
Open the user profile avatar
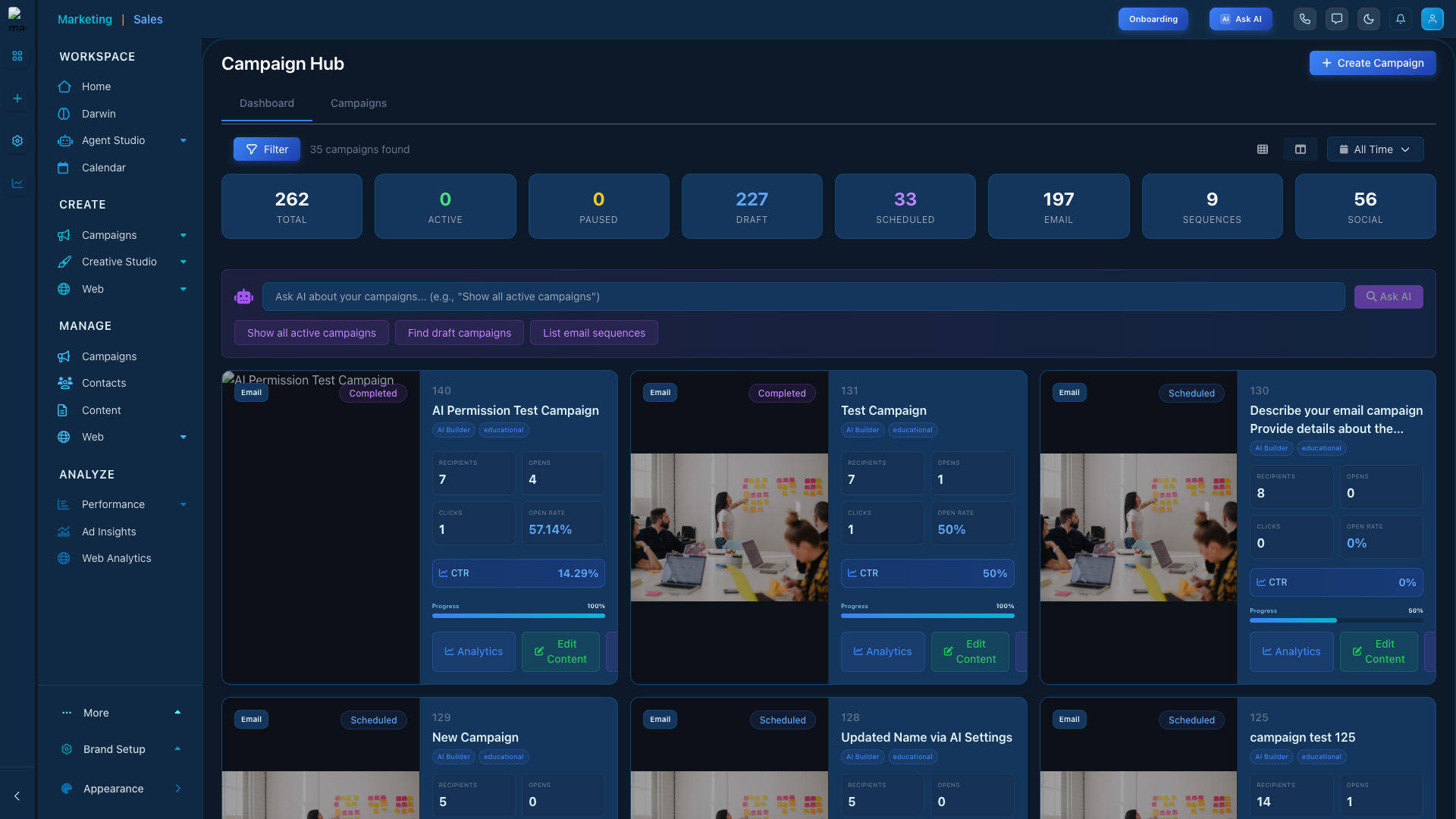coord(1432,19)
